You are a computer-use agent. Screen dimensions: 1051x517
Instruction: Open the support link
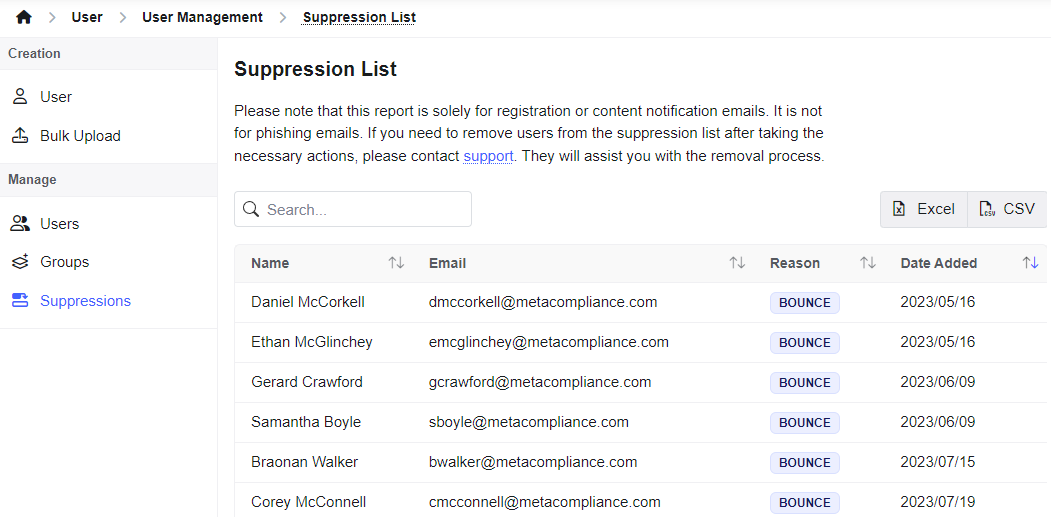pyautogui.click(x=488, y=157)
